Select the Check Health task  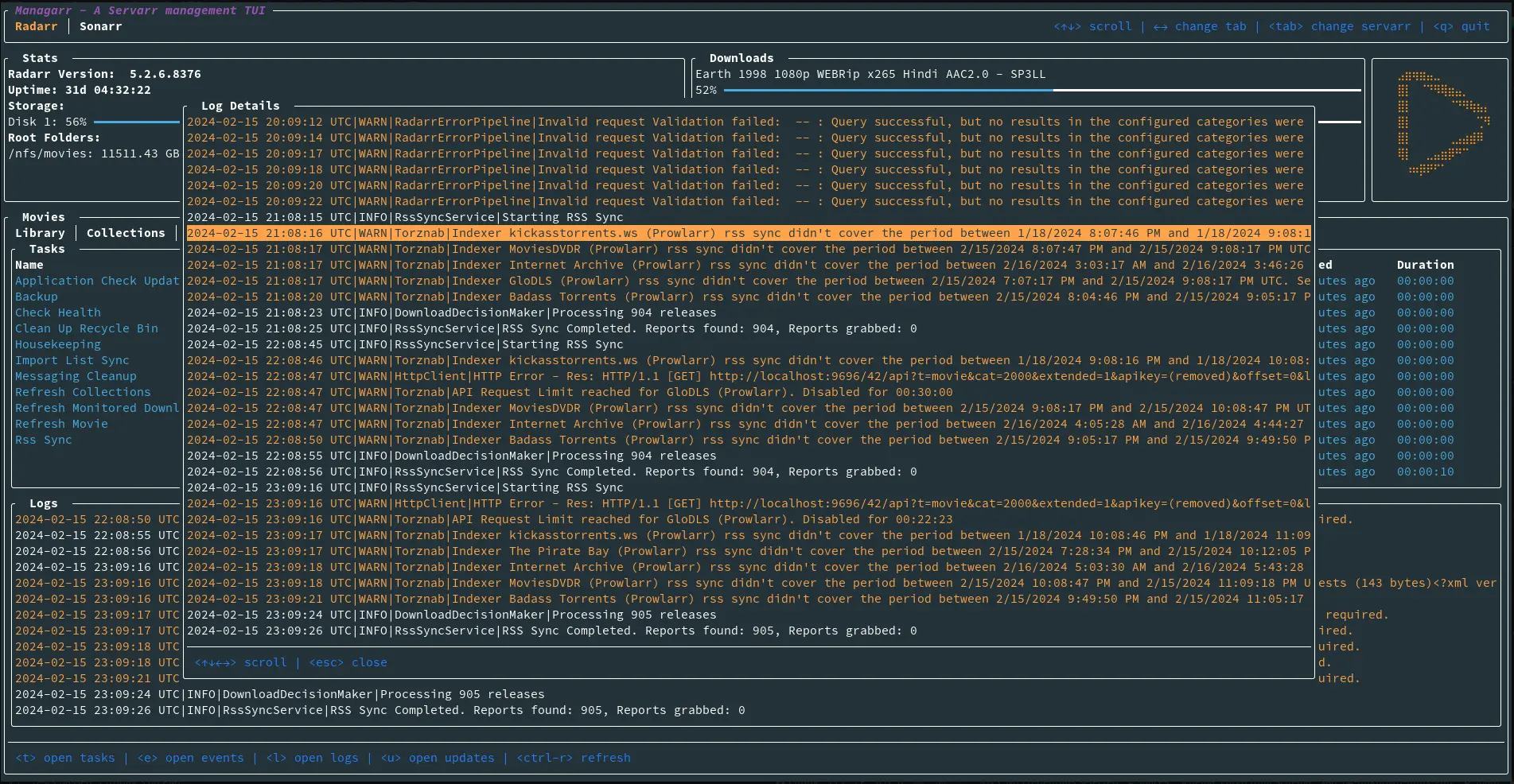point(58,312)
